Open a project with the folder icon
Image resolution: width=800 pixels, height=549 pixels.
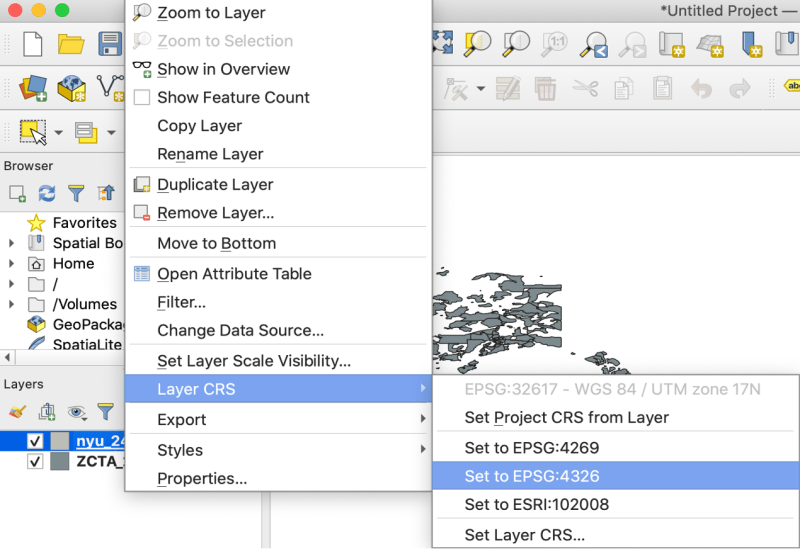[x=71, y=44]
